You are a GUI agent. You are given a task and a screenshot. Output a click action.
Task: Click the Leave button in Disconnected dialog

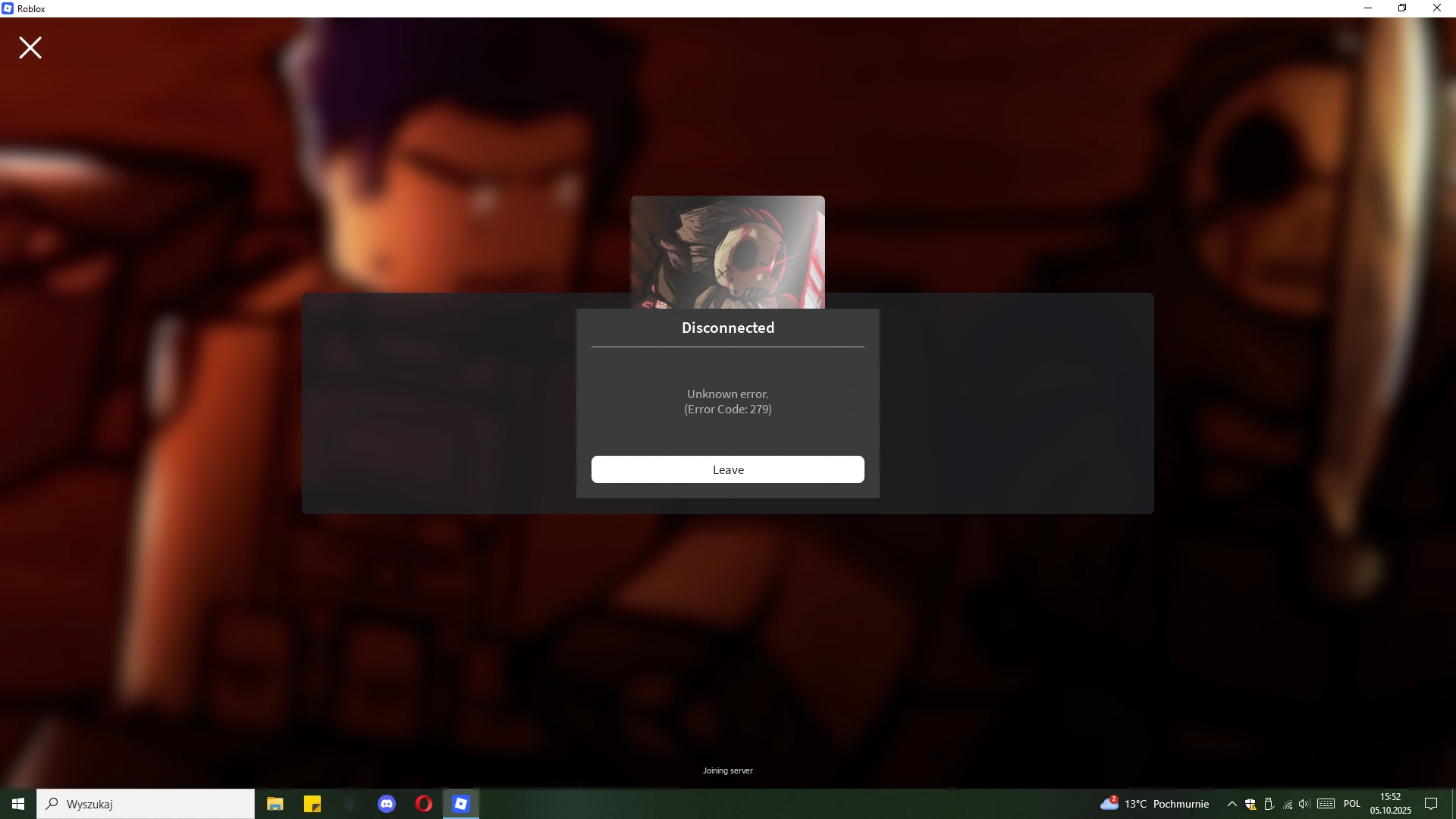coord(727,469)
